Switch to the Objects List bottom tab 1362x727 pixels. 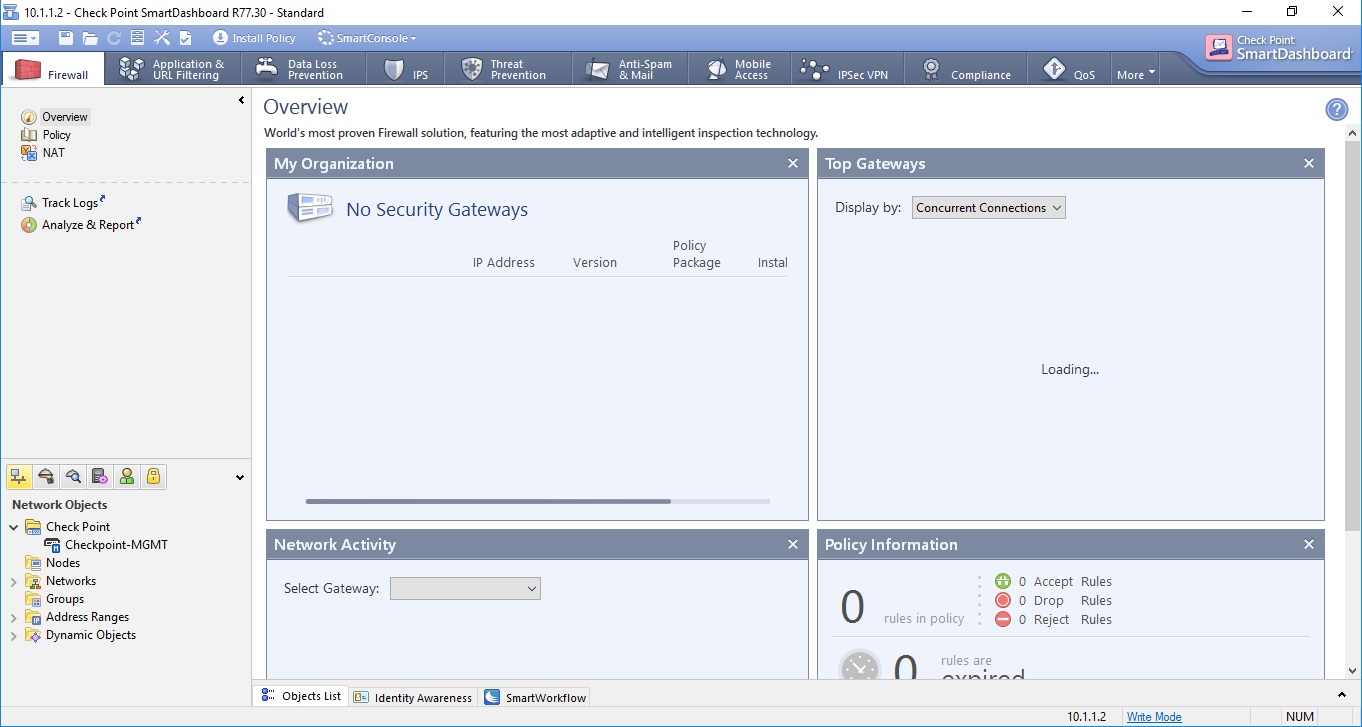tap(301, 696)
